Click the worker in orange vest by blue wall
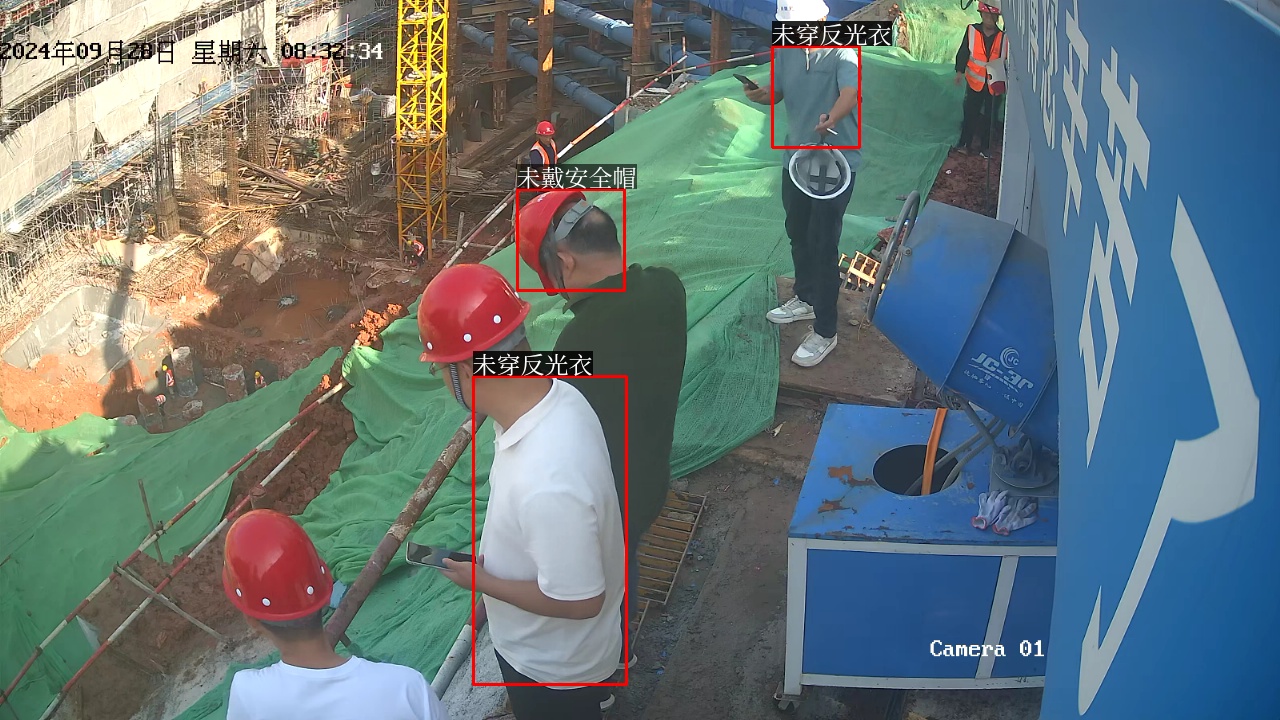The width and height of the screenshot is (1280, 720). [981, 80]
